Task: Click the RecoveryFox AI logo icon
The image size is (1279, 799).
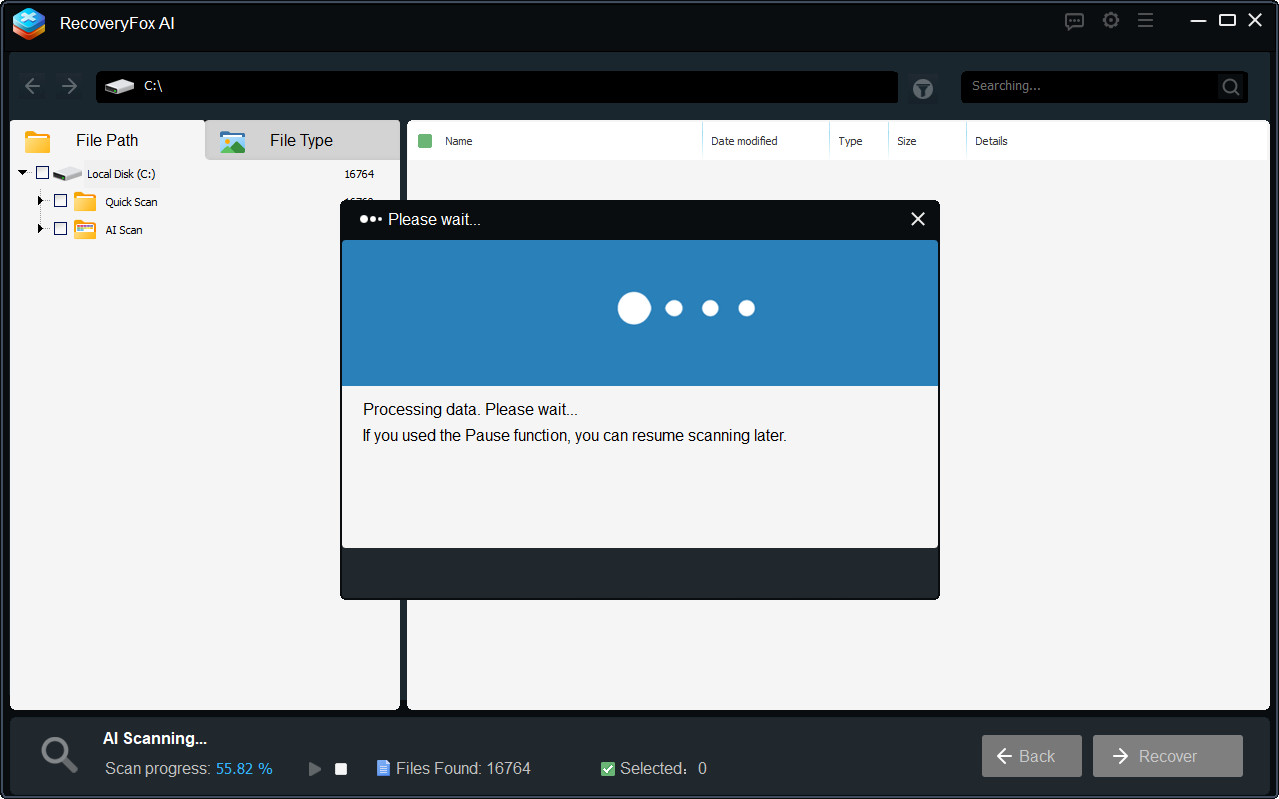Action: (x=29, y=23)
